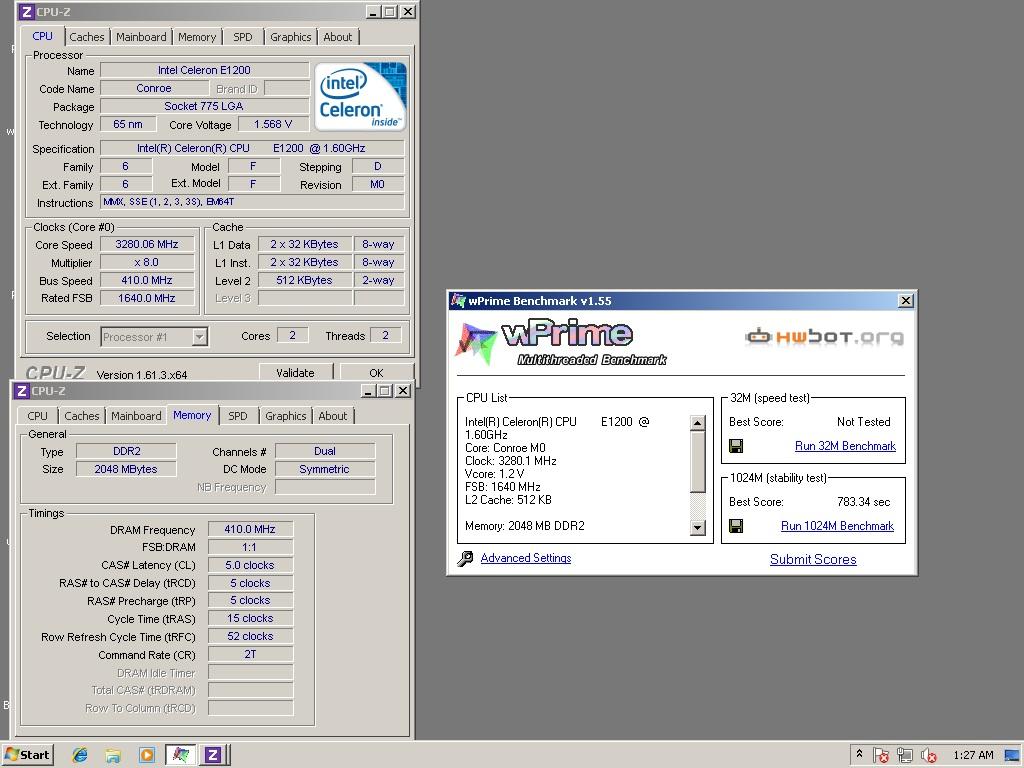
Task: Click the Rated FSB 1640.0 MHz value
Action: pyautogui.click(x=147, y=298)
